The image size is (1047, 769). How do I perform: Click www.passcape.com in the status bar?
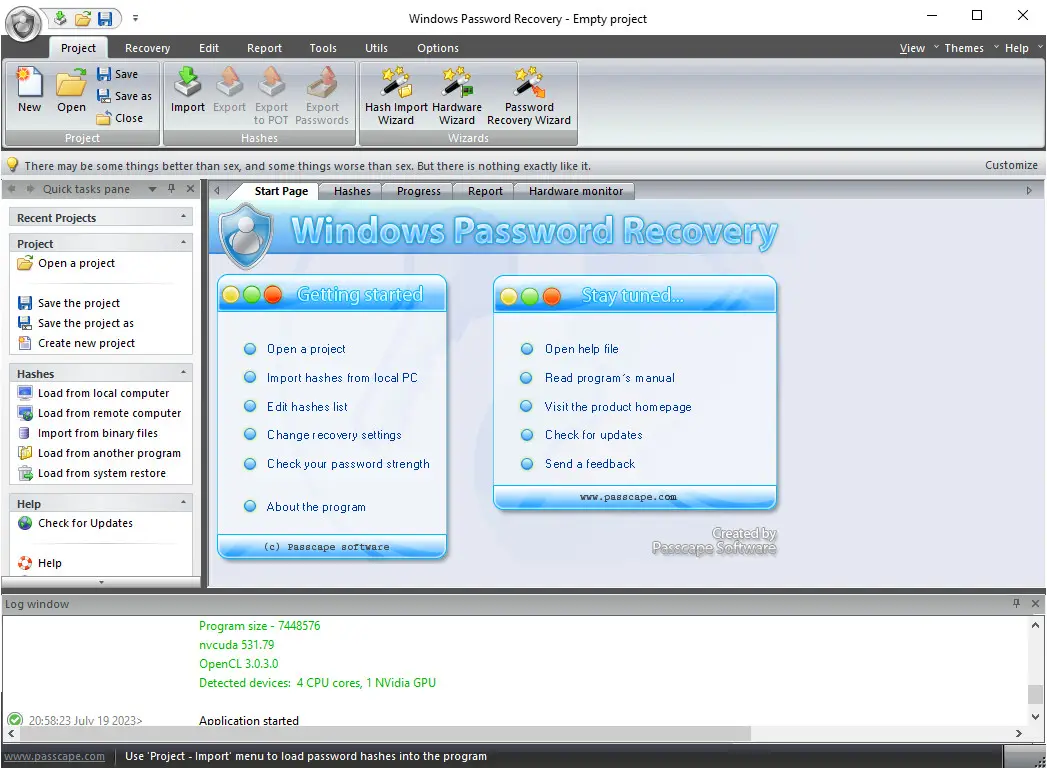tap(55, 756)
